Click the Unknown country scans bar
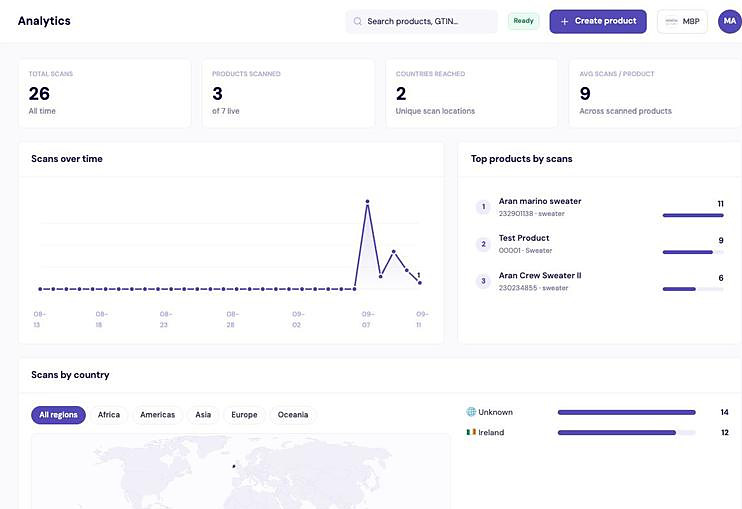The image size is (742, 509). [x=627, y=412]
